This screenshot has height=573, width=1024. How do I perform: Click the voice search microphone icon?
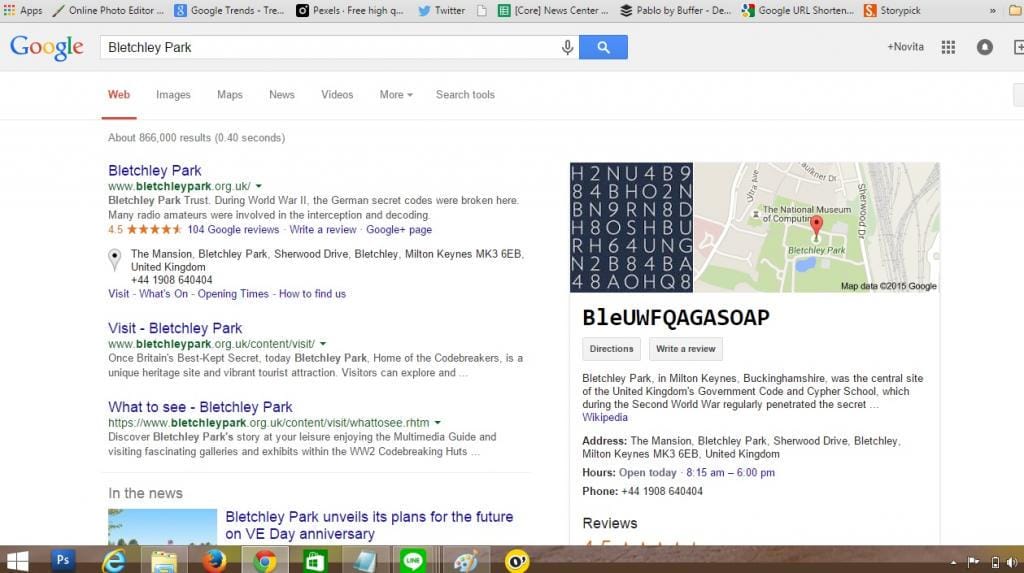click(568, 47)
